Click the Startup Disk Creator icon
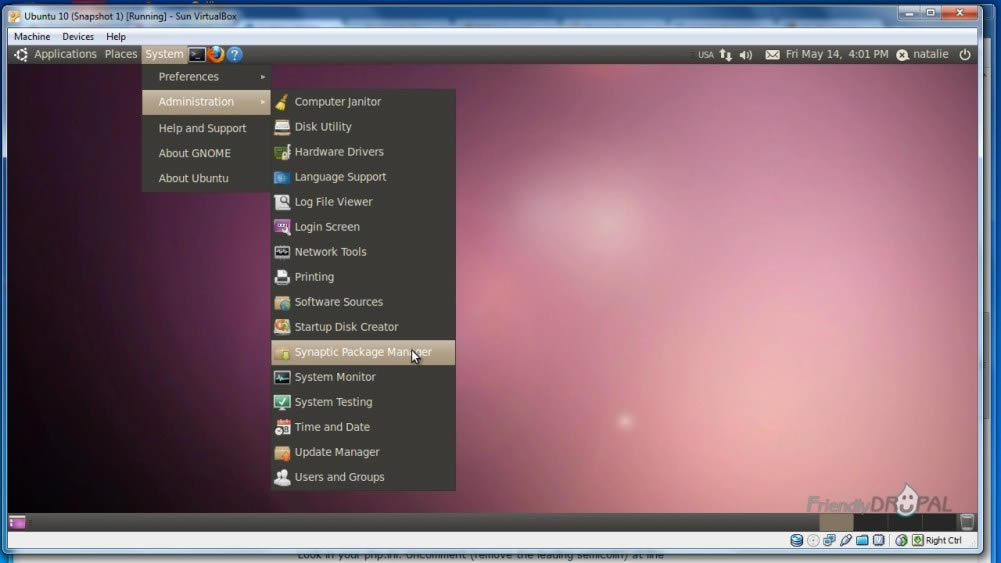 pos(282,327)
